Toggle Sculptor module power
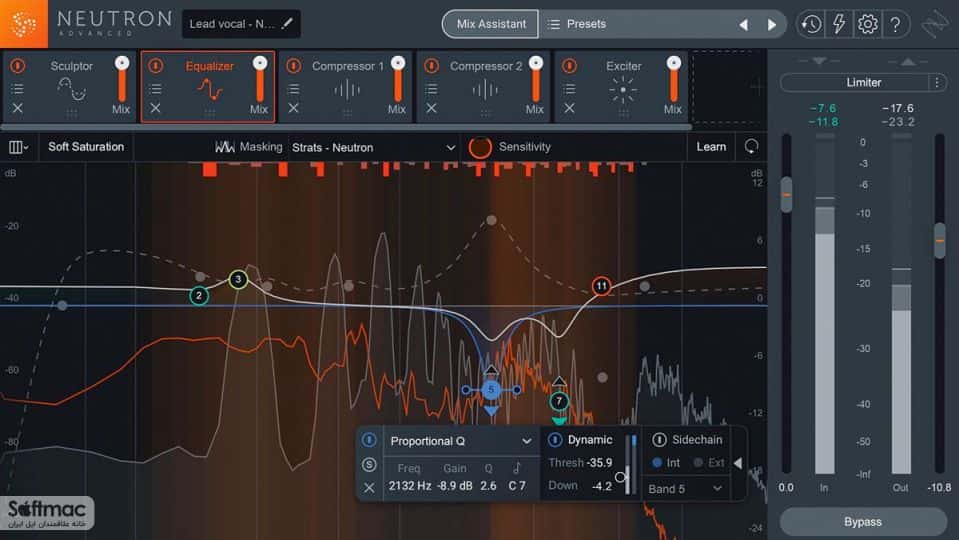 point(18,65)
